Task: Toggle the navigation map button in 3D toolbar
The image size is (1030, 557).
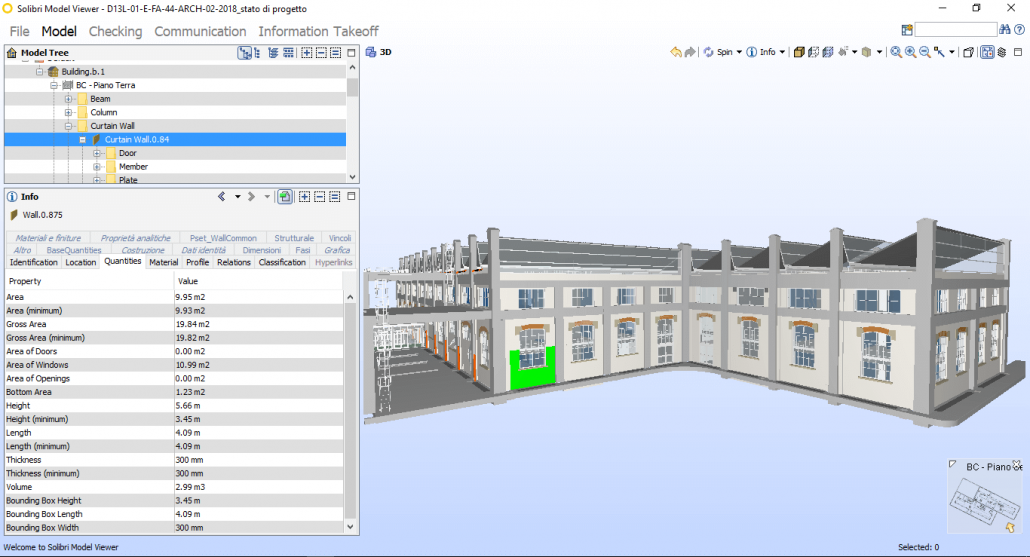Action: (x=987, y=52)
